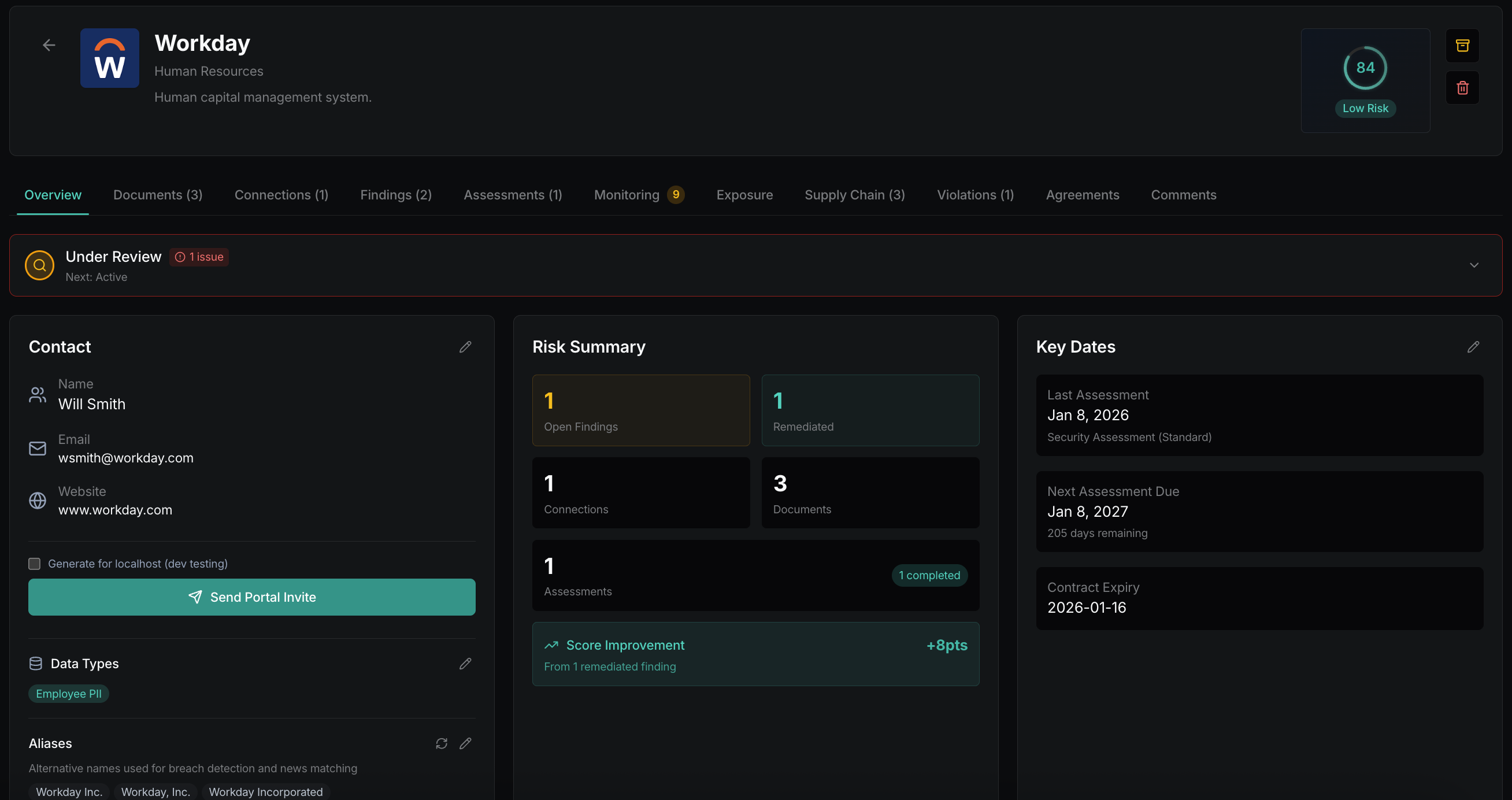Viewport: 1512px width, 800px height.
Task: Go back using the left arrow icon
Action: point(49,45)
